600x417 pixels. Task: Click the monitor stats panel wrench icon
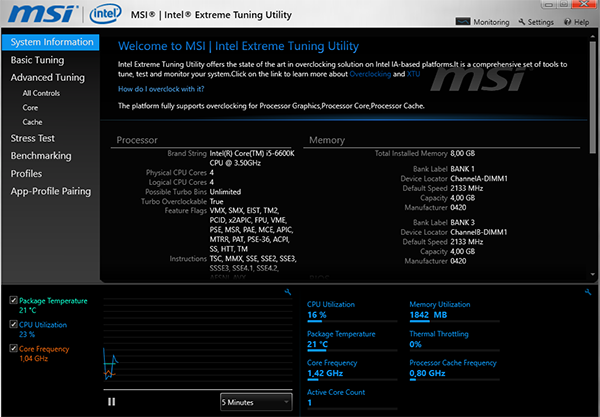pos(588,292)
